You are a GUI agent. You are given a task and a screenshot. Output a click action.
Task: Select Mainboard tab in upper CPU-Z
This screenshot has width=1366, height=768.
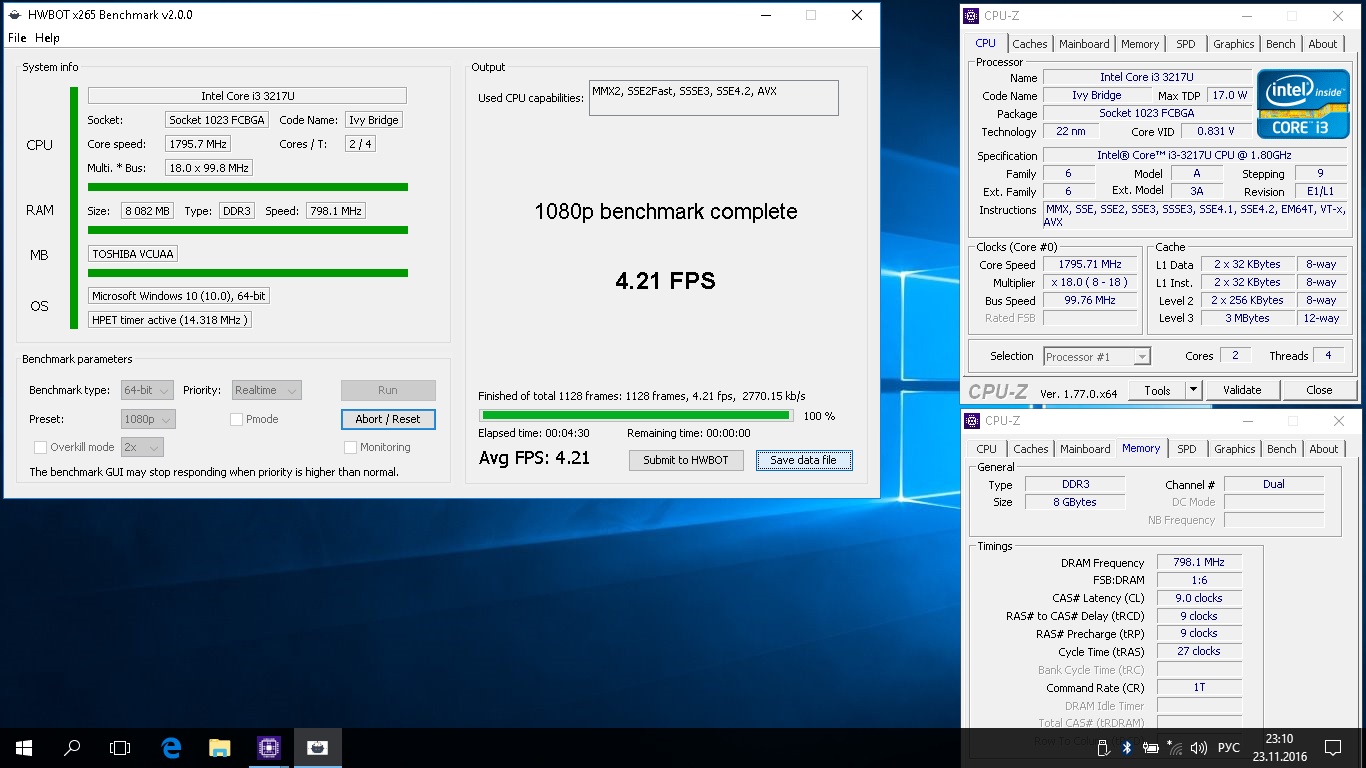click(1084, 44)
